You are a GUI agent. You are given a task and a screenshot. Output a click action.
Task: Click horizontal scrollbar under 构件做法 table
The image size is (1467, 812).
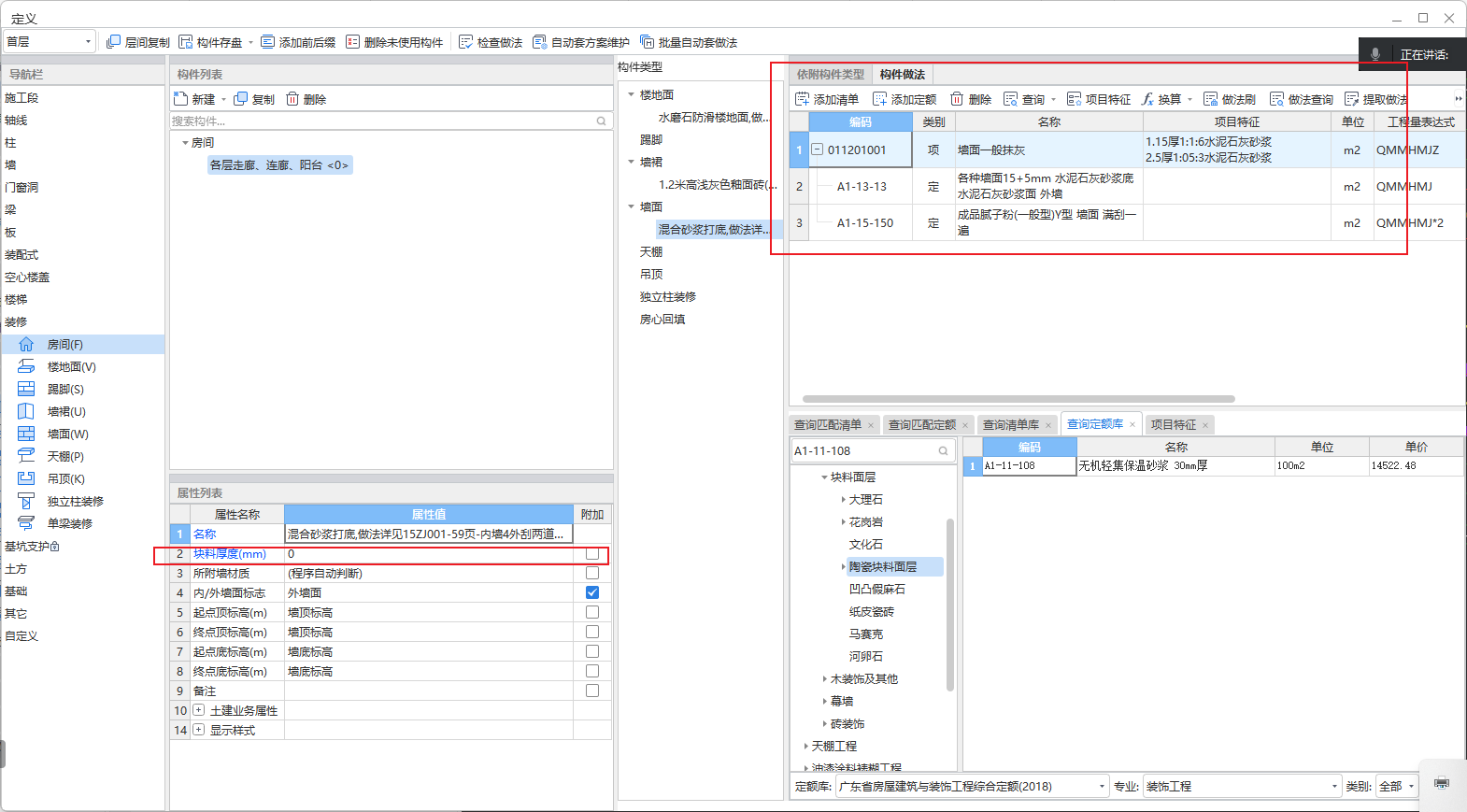[1018, 399]
